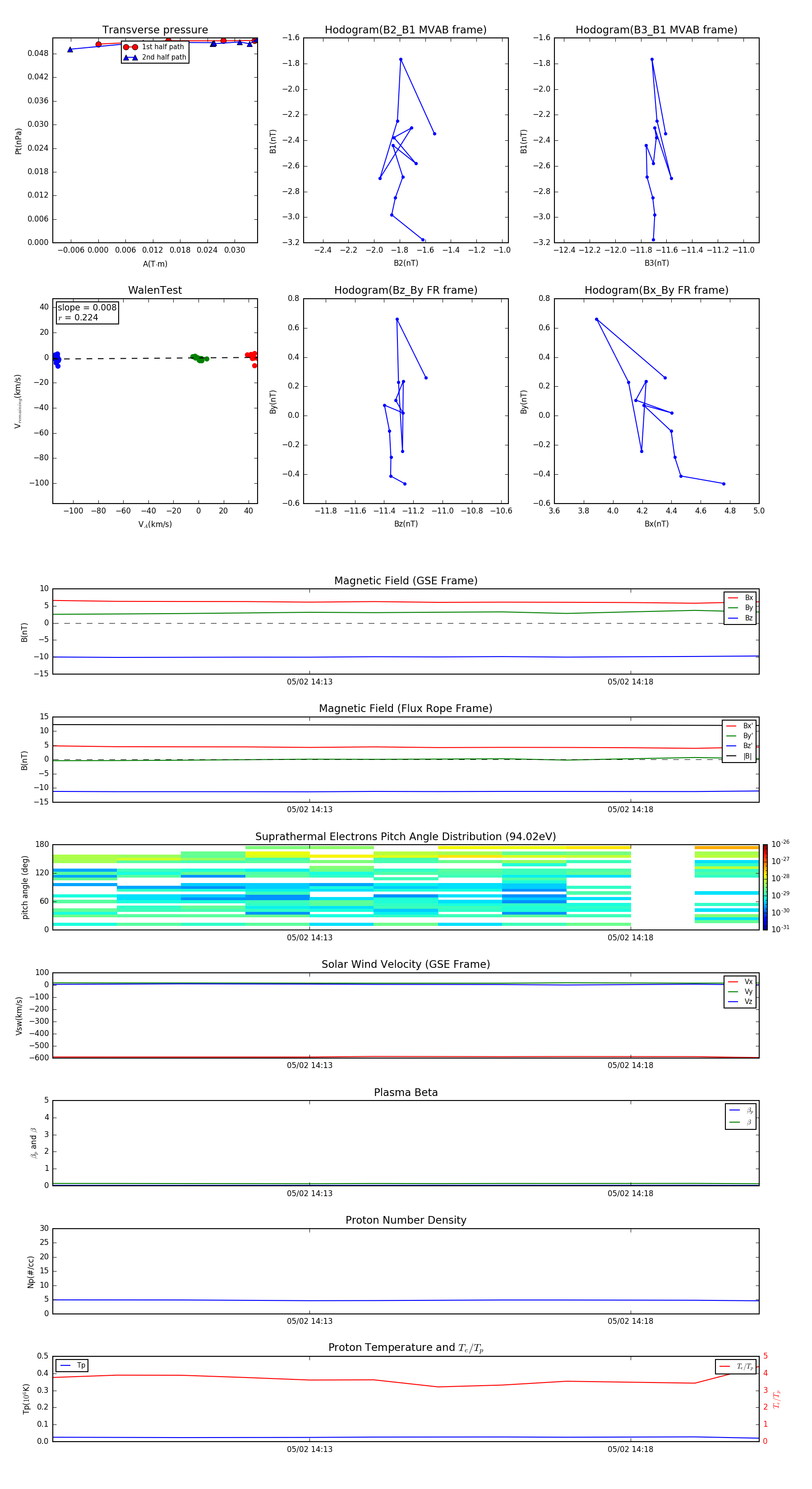Select the Tp legend entry

tap(73, 1365)
